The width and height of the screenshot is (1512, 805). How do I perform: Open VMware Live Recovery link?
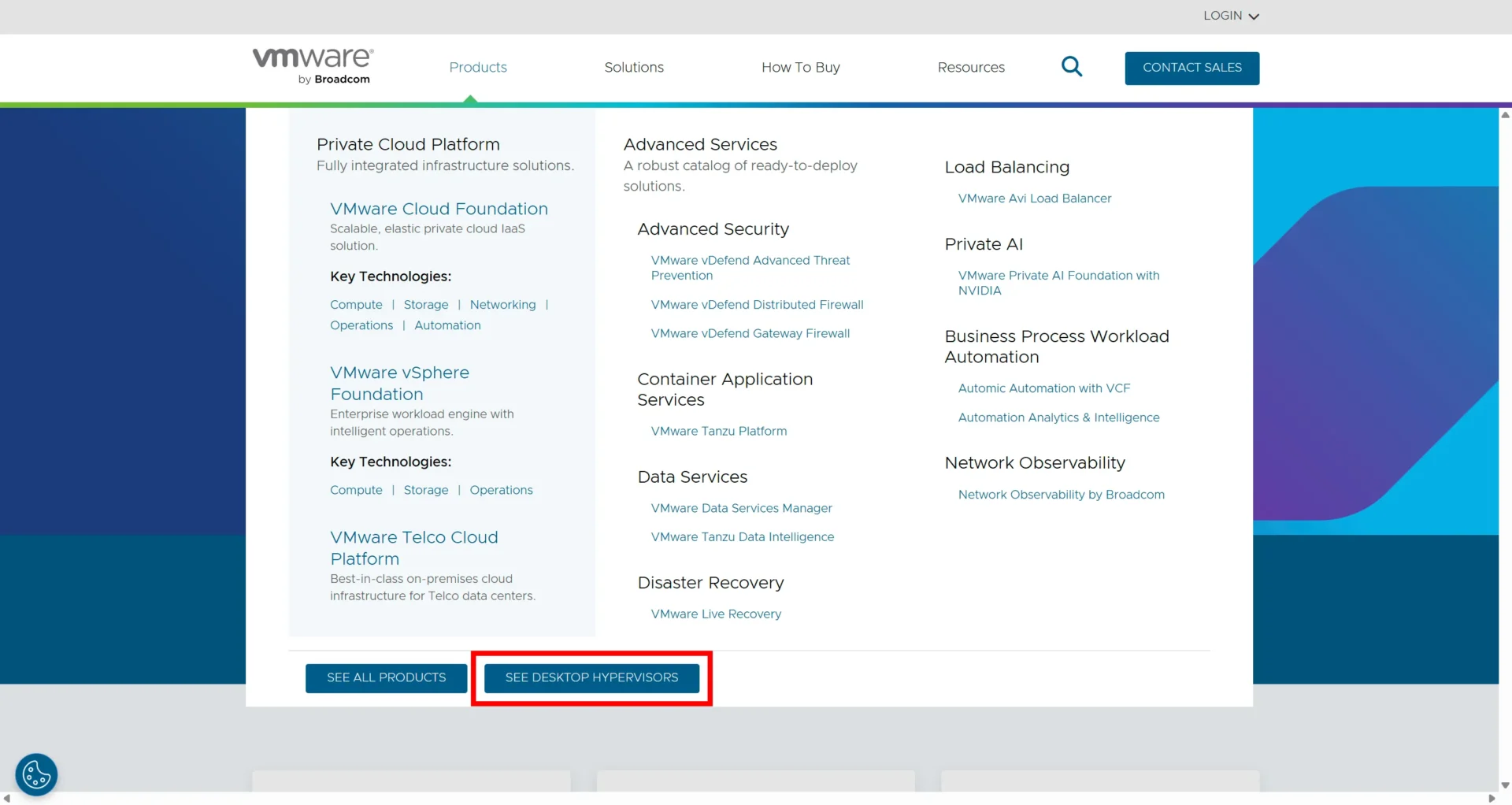click(x=716, y=614)
